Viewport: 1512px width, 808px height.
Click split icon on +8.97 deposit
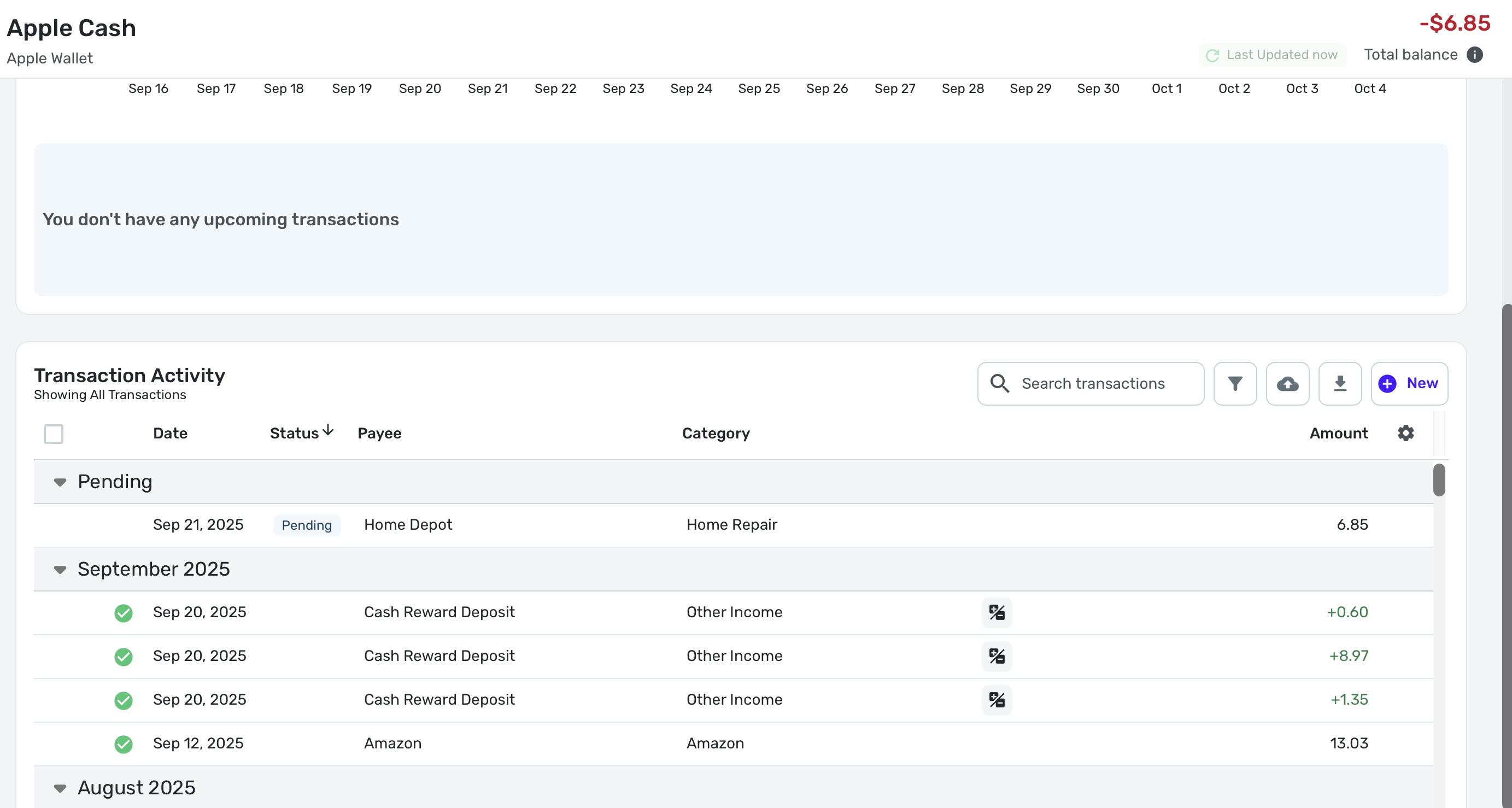(996, 656)
